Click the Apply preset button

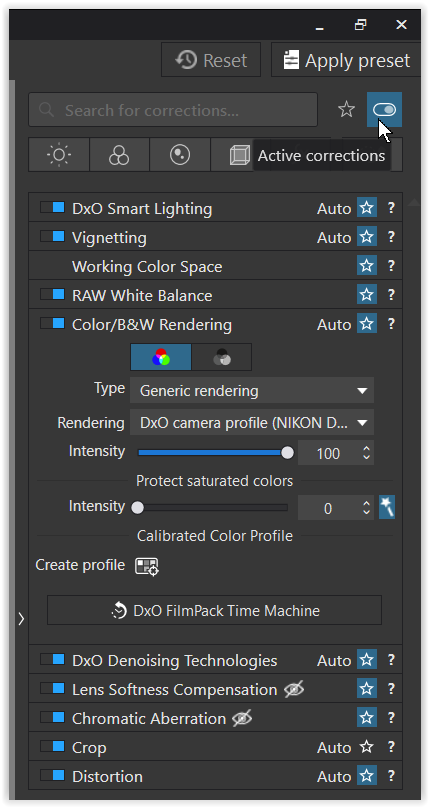click(347, 60)
